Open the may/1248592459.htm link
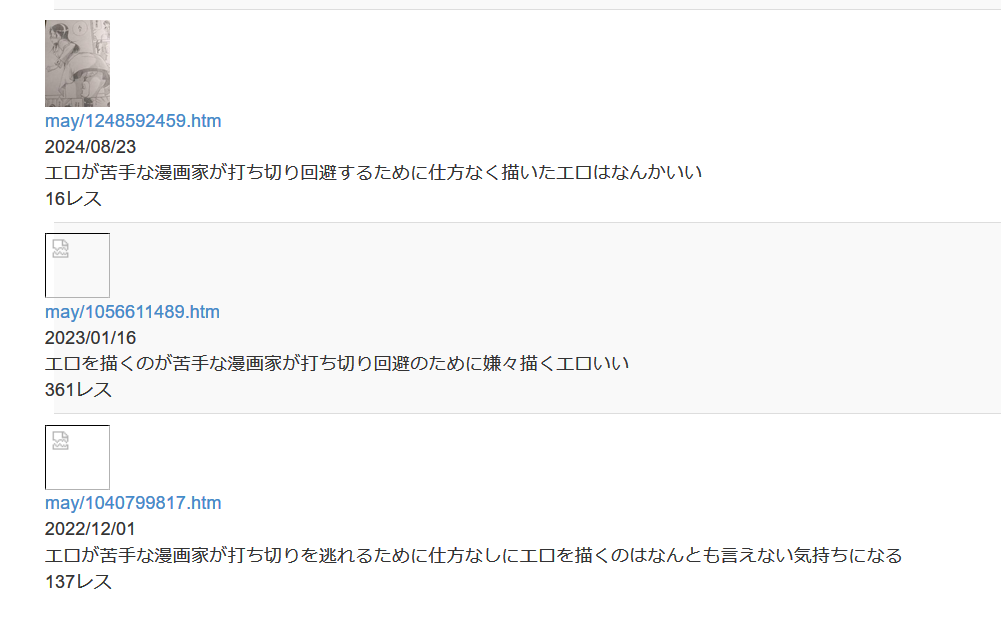Screen dimensions: 1001x636 [x=133, y=121]
